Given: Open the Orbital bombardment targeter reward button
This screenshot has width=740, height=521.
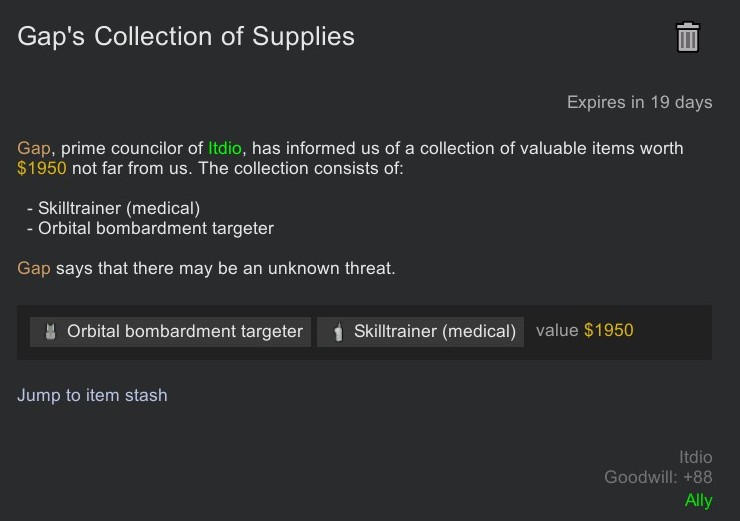Looking at the screenshot, I should [170, 332].
